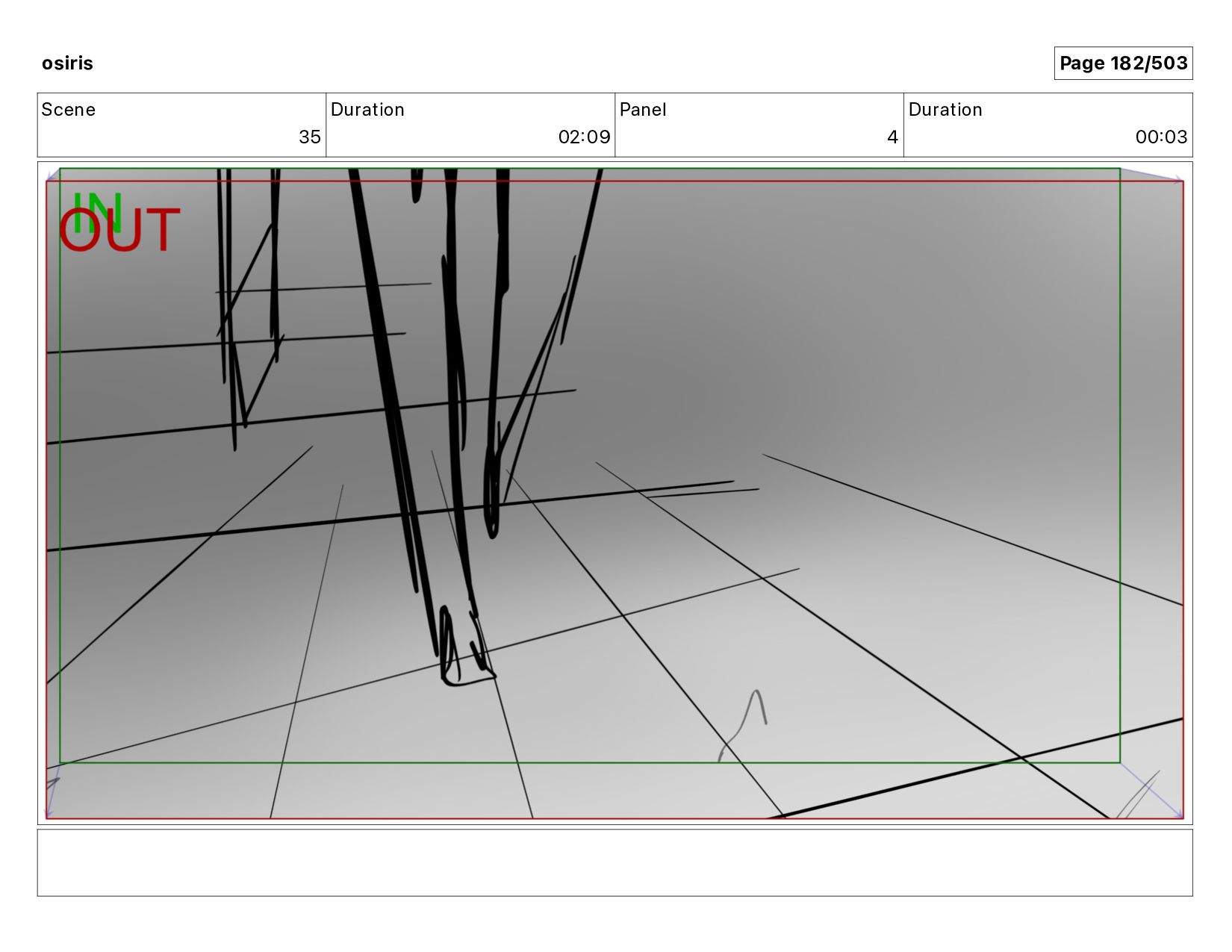Image resolution: width=1232 pixels, height=952 pixels.
Task: Select the 'Scene' header label
Action: tap(69, 110)
